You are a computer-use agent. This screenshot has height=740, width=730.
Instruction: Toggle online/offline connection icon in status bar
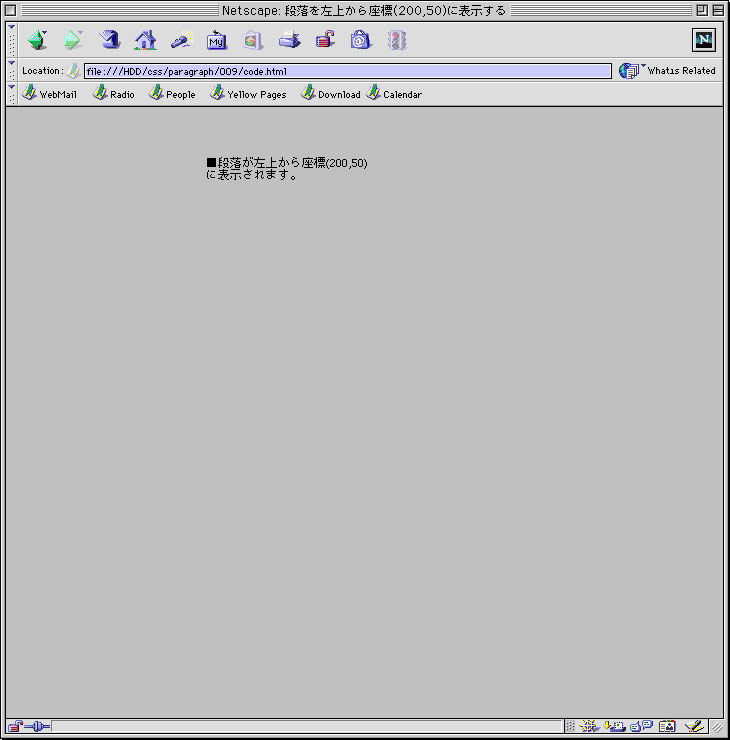tap(38, 726)
